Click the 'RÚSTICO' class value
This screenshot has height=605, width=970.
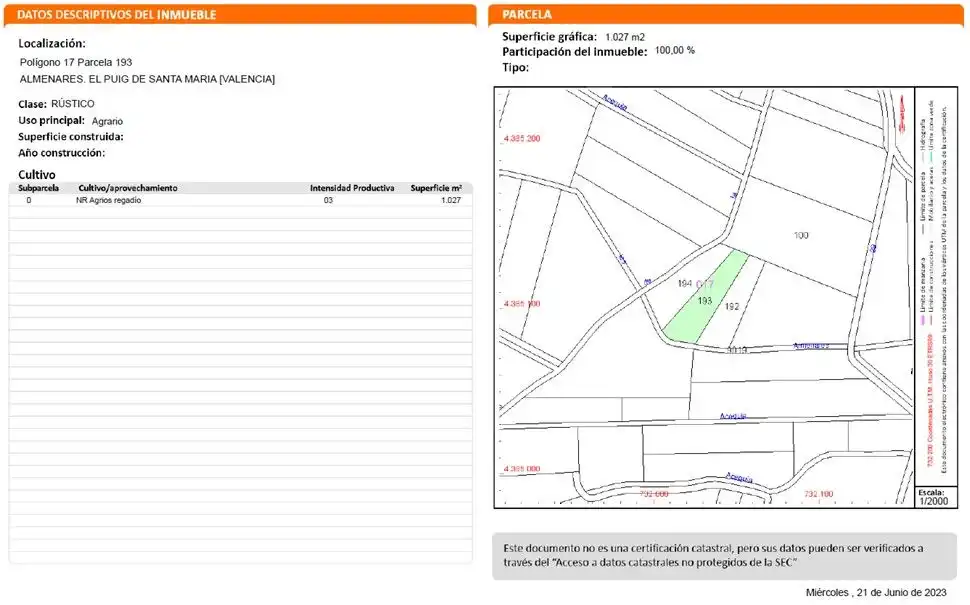pyautogui.click(x=73, y=104)
